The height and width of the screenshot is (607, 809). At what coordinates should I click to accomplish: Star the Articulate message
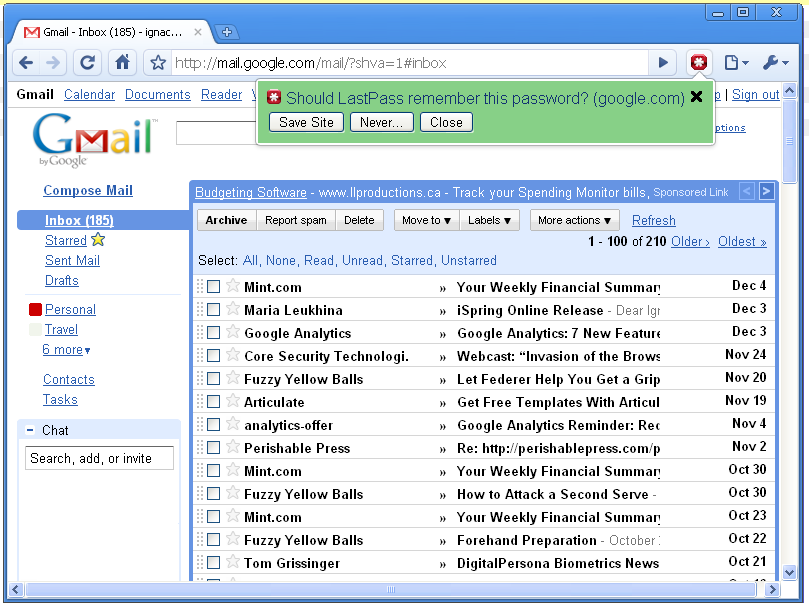pyautogui.click(x=233, y=401)
